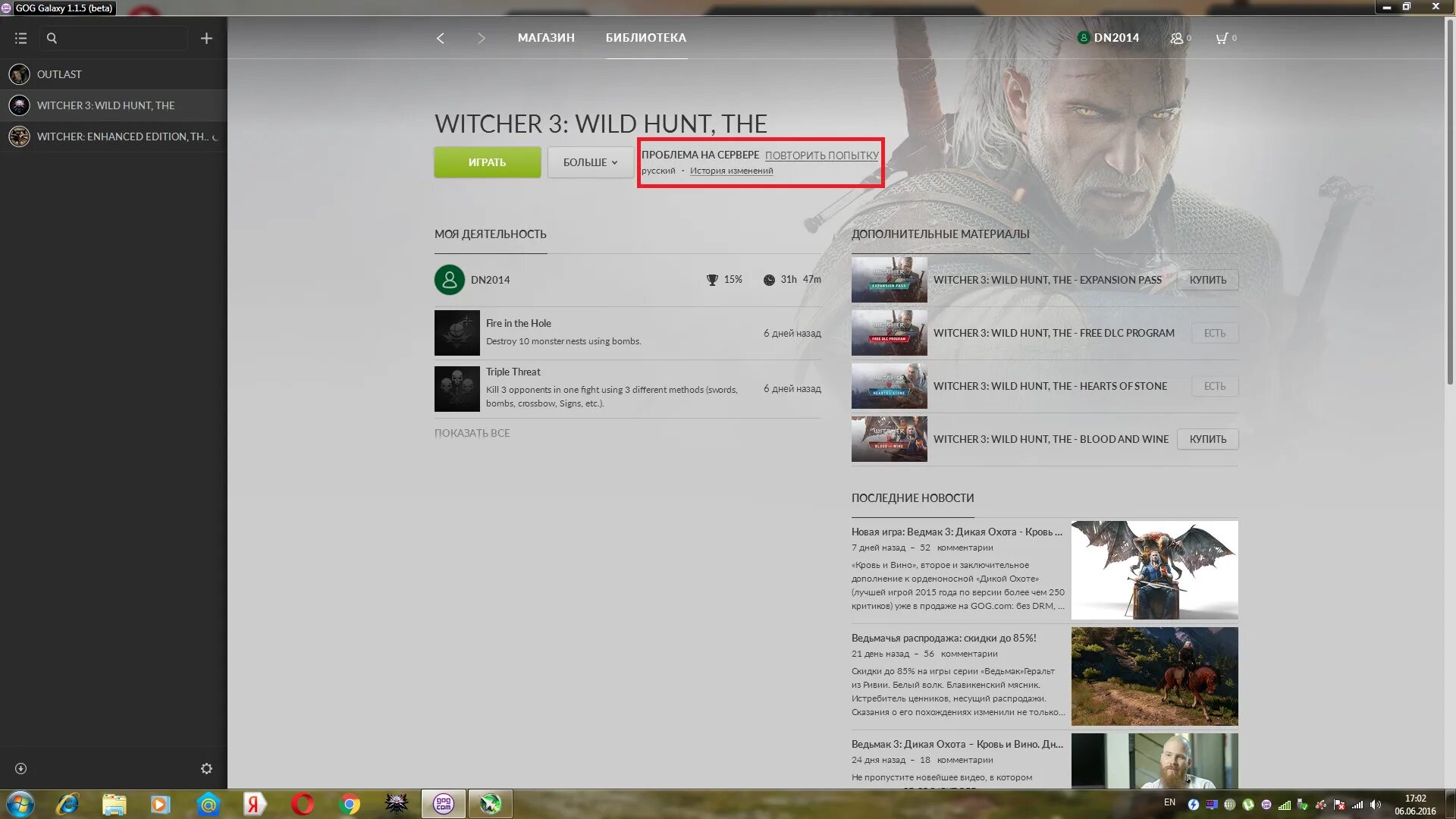Click the sidebar list view icon

[x=20, y=38]
